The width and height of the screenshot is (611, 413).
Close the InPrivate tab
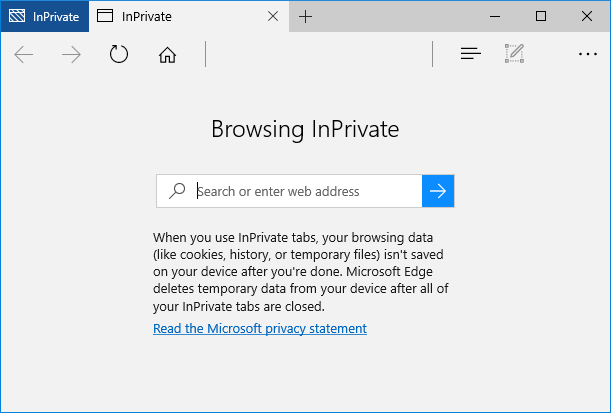pyautogui.click(x=273, y=16)
